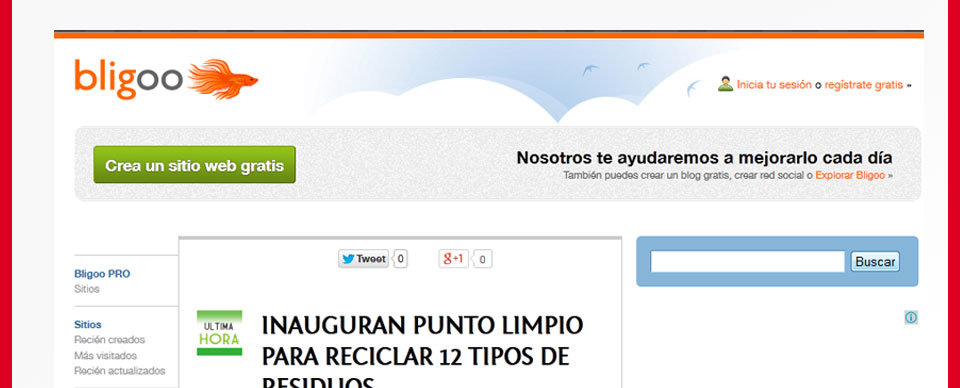Click the bligoo logo text
This screenshot has height=388, width=960.
pyautogui.click(x=129, y=78)
